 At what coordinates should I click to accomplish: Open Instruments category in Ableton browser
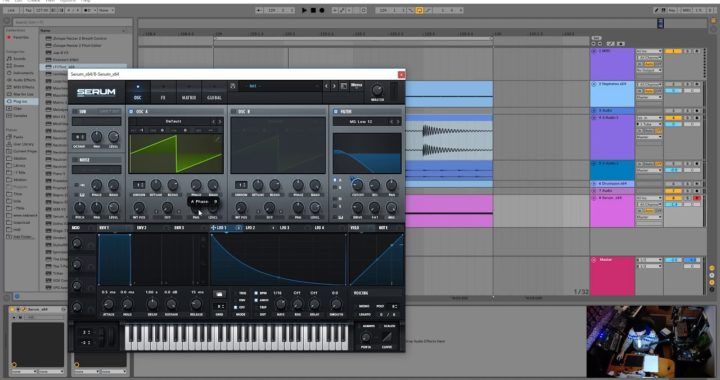[x=21, y=73]
